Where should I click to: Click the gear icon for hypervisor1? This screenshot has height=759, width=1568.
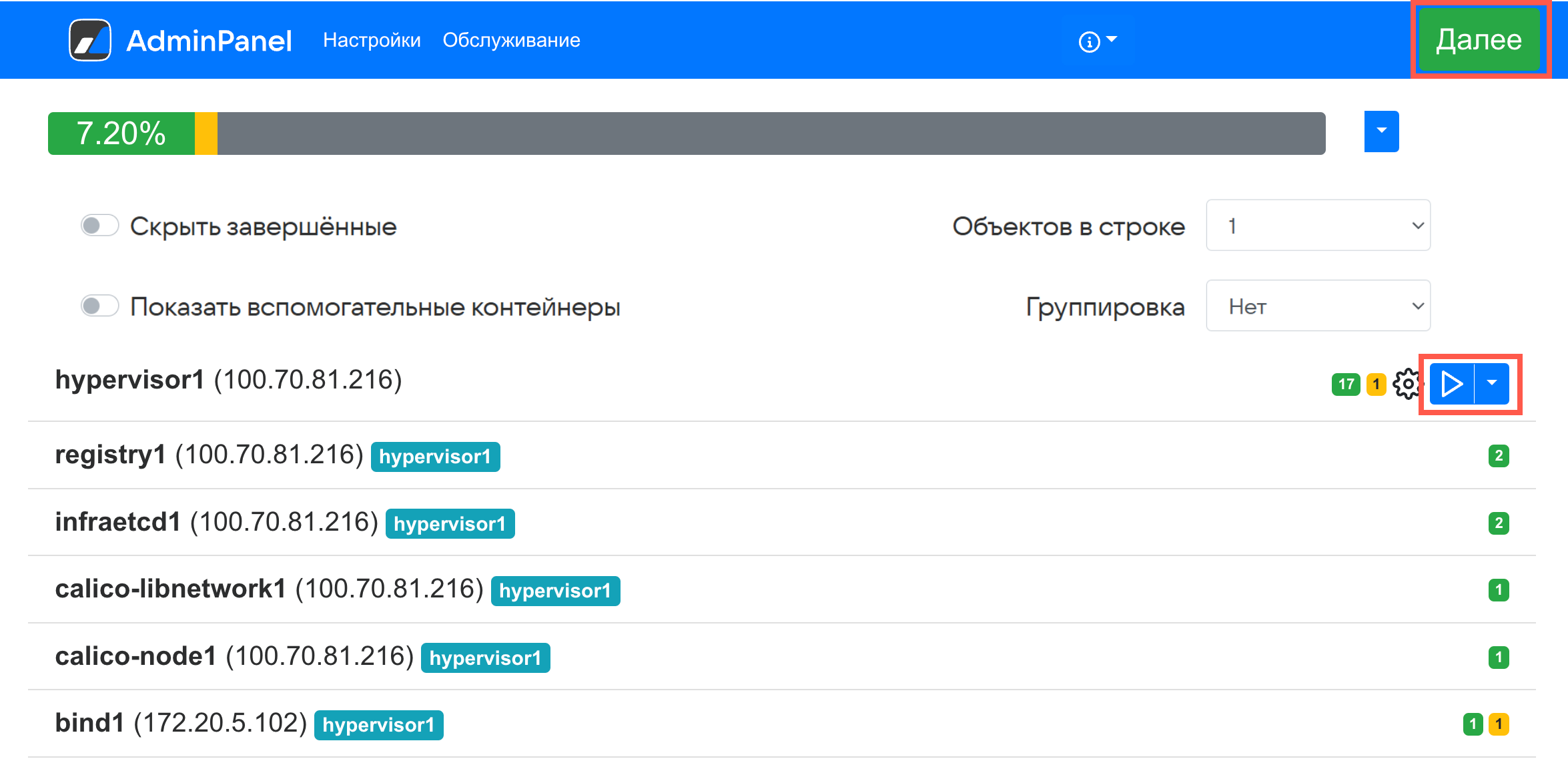point(1407,384)
